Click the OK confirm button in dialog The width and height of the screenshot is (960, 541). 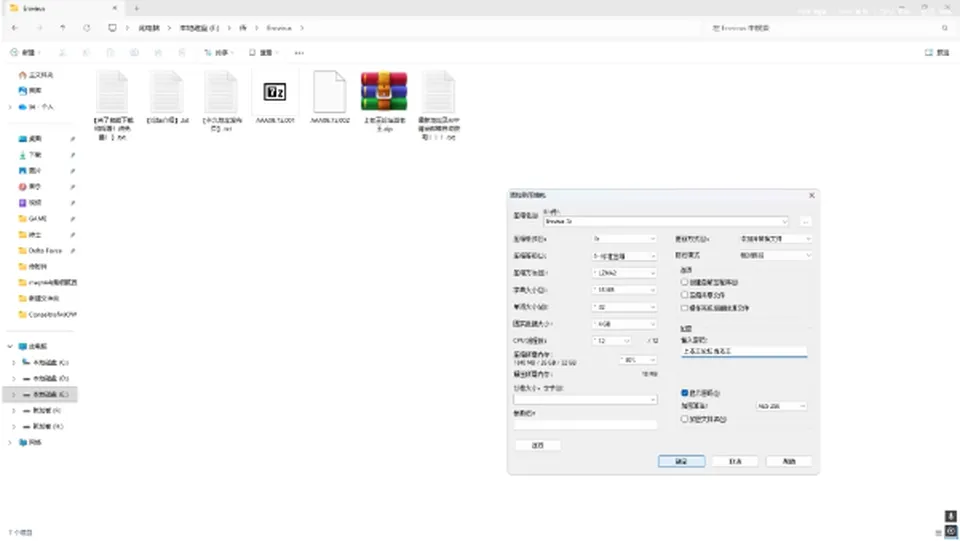(681, 461)
